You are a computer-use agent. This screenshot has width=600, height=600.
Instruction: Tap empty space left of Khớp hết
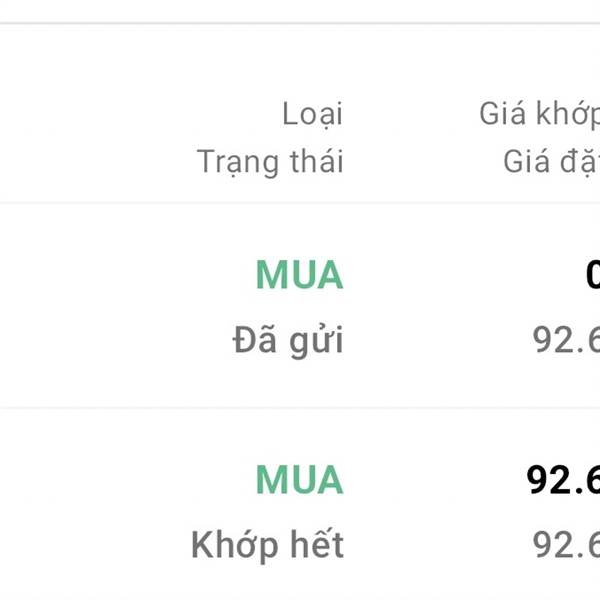click(90, 545)
